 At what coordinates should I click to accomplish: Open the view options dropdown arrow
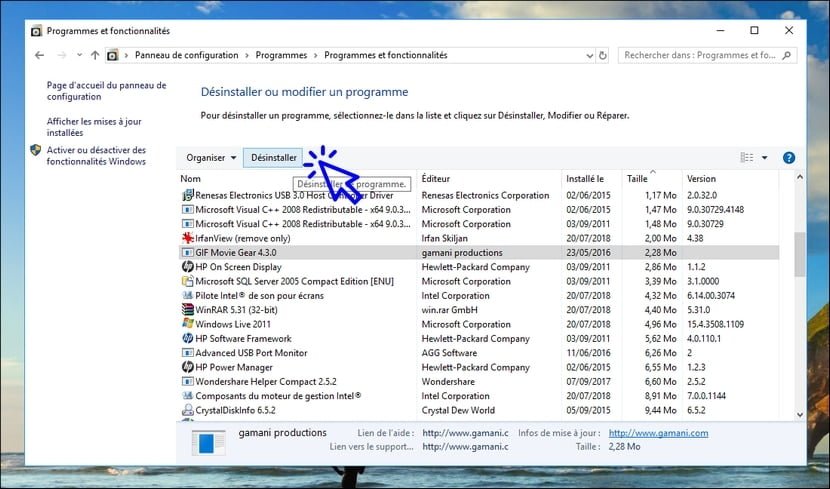[764, 158]
